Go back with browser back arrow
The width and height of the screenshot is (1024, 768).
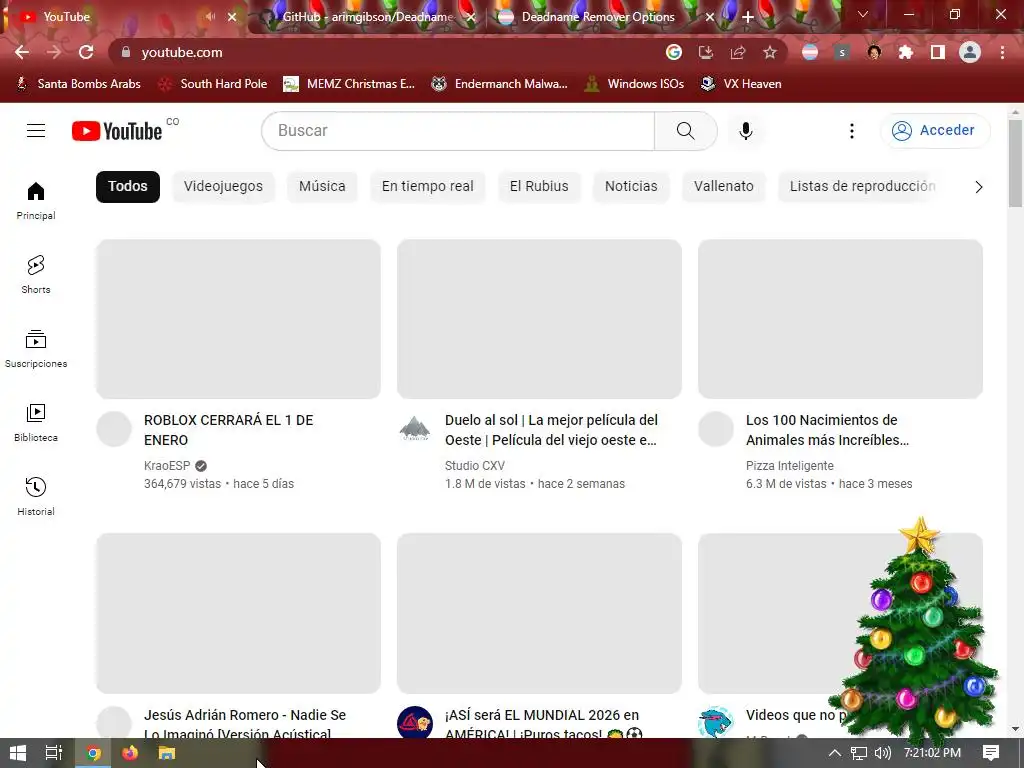pos(22,52)
